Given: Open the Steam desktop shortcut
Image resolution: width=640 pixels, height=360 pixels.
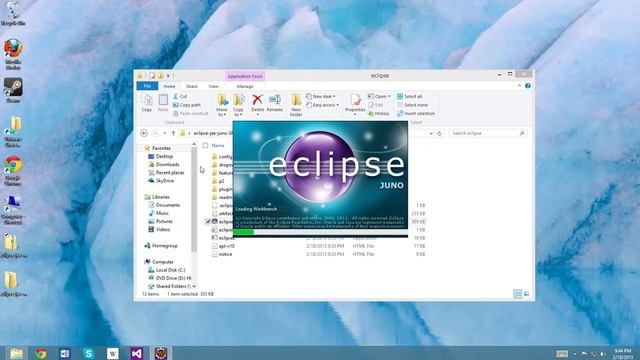Looking at the screenshot, I should pyautogui.click(x=13, y=91).
